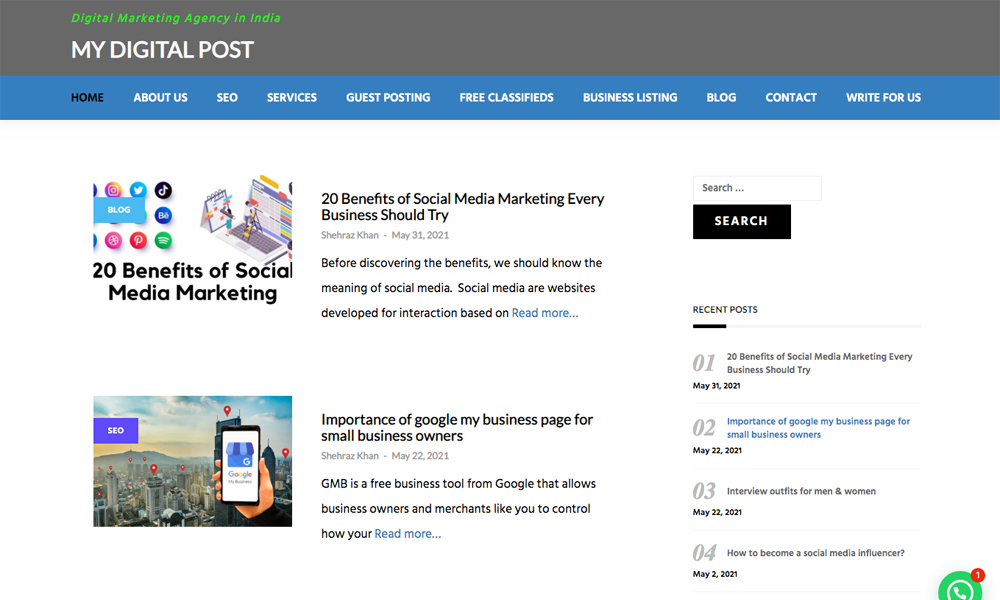The width and height of the screenshot is (1000, 600).
Task: Open the CONTACT page from navigation
Action: 791,98
